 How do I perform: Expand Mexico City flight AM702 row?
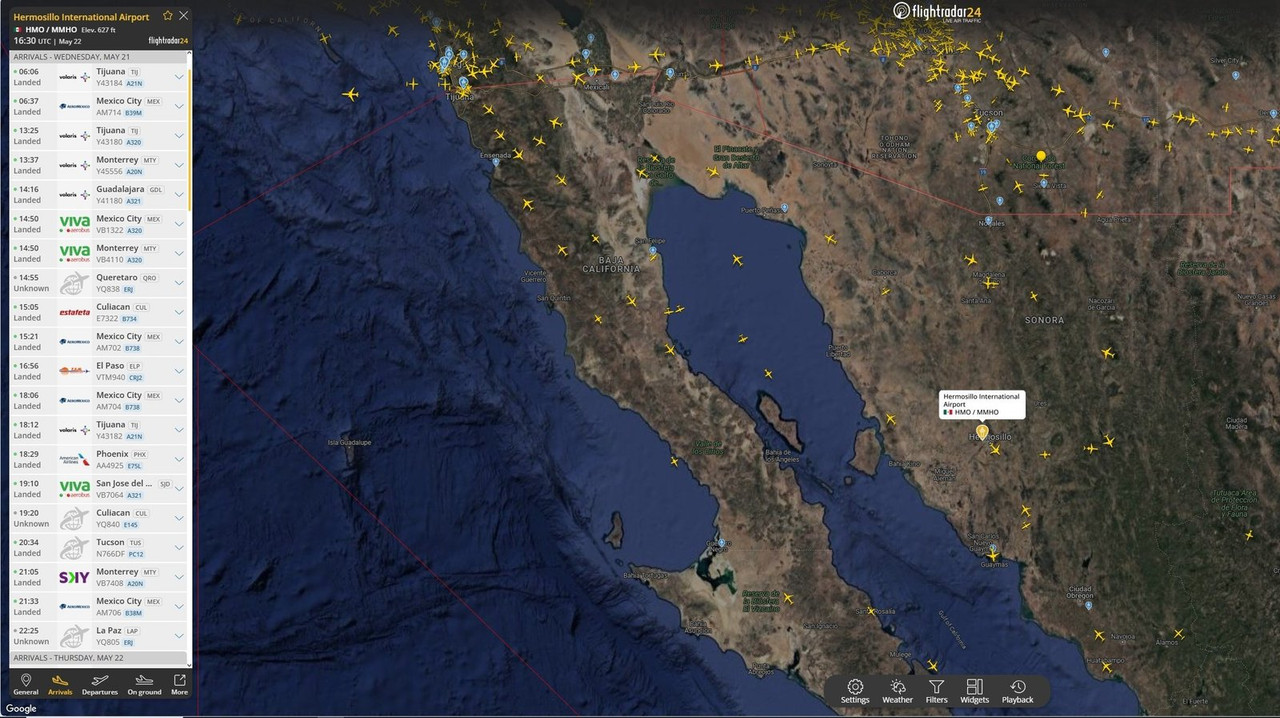point(179,342)
